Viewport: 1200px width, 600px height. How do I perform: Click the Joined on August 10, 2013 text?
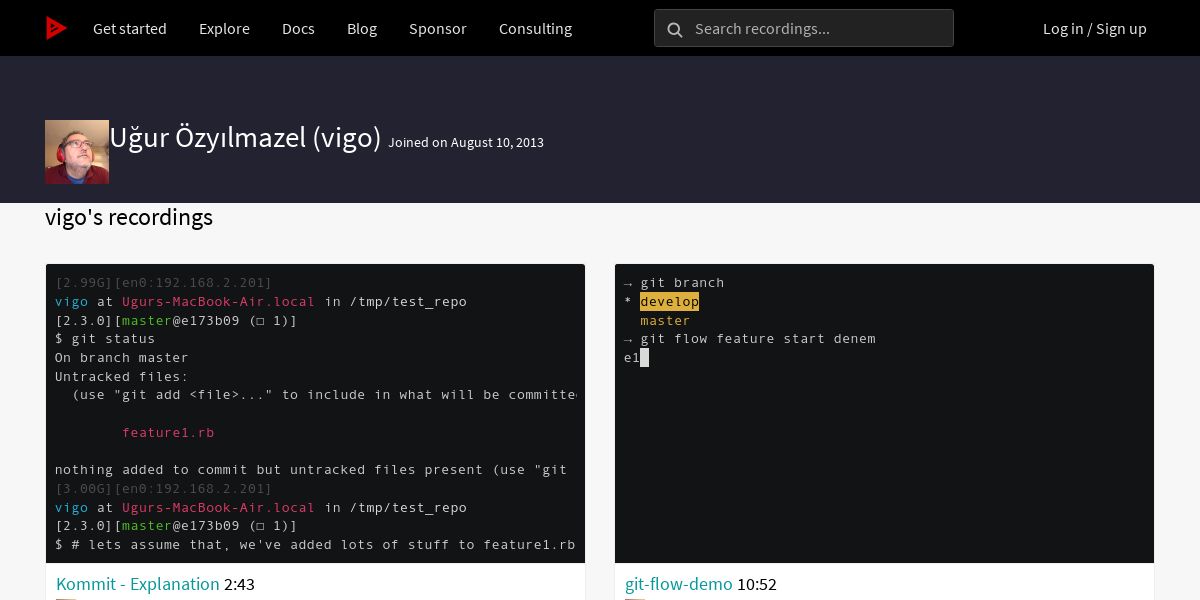pyautogui.click(x=466, y=143)
